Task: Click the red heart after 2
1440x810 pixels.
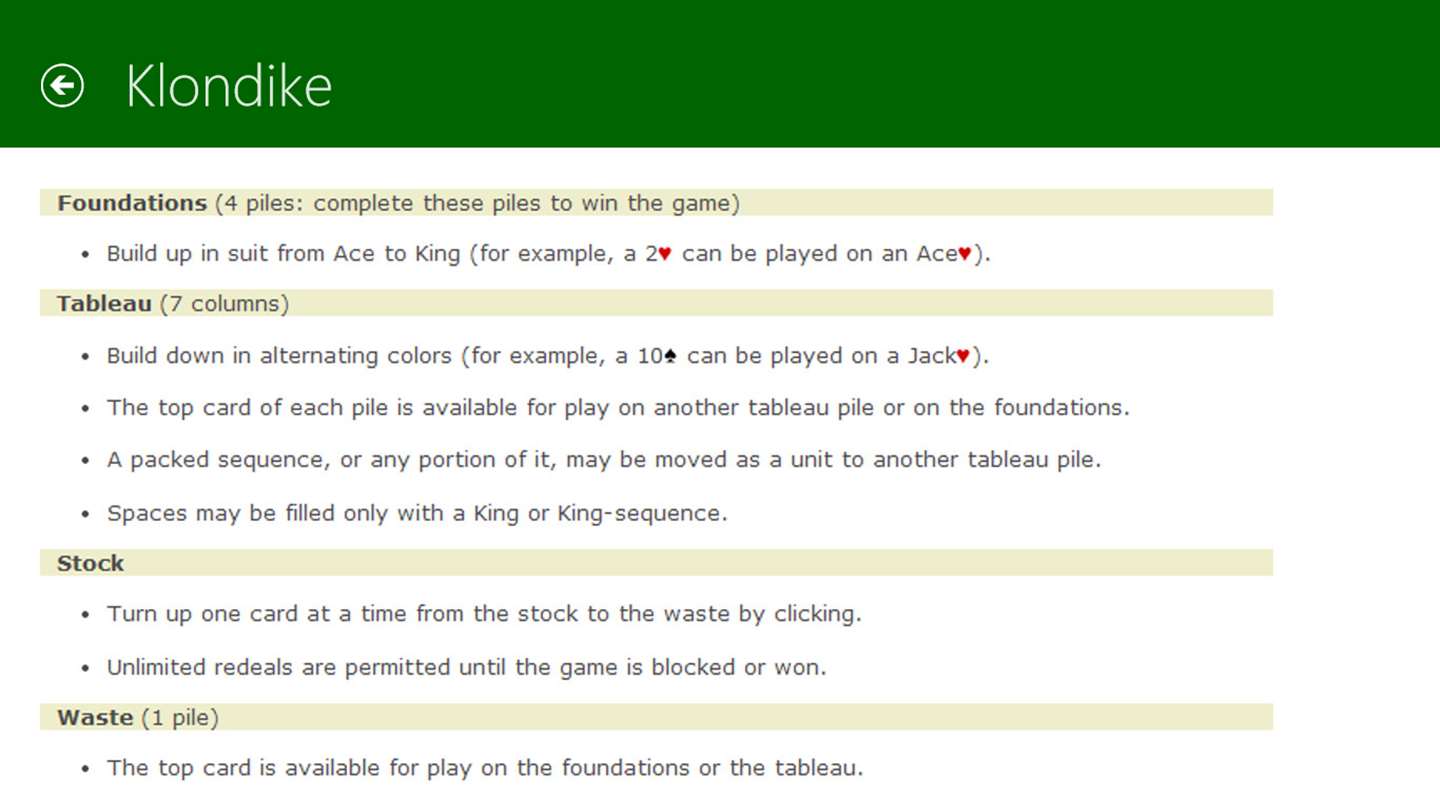Action: point(665,254)
